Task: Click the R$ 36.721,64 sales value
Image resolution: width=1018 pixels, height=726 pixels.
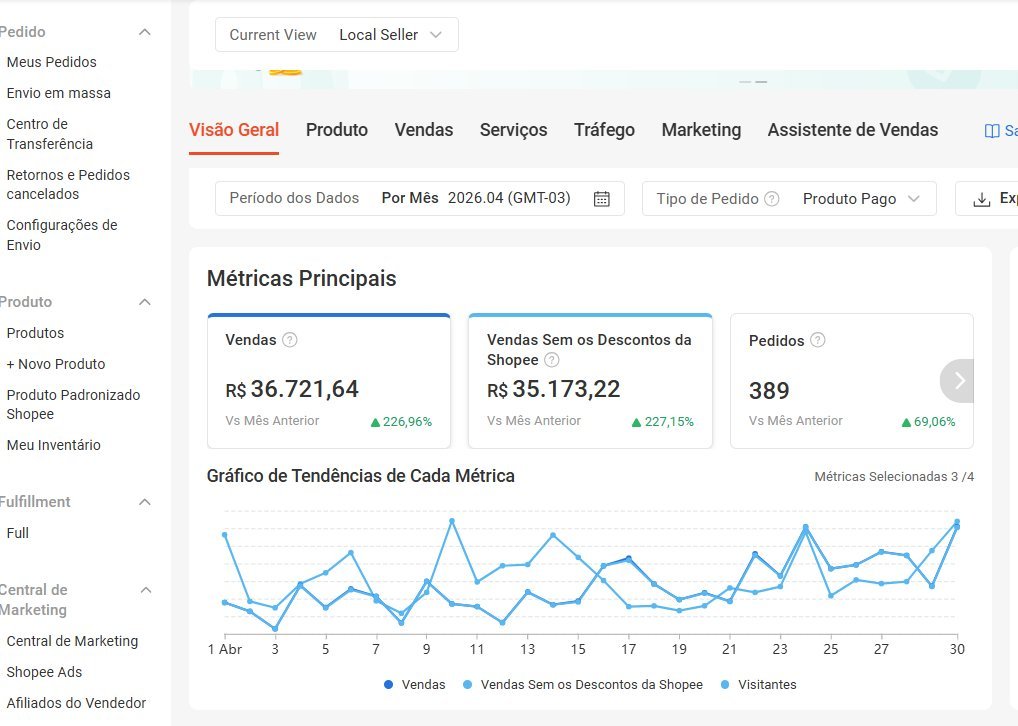Action: tap(292, 390)
